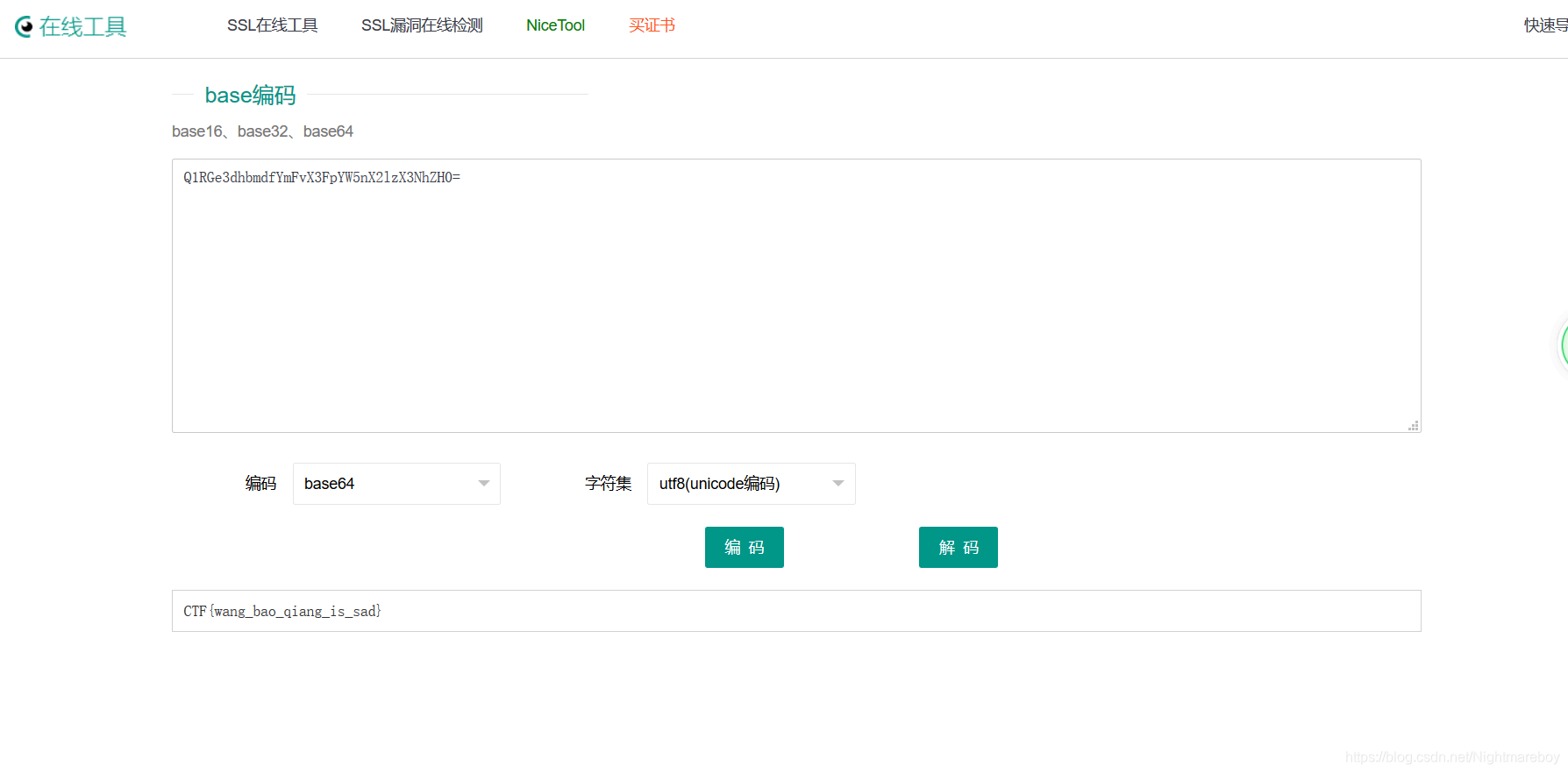Open the 编码 base64 dropdown
This screenshot has height=773, width=1568.
tap(396, 484)
